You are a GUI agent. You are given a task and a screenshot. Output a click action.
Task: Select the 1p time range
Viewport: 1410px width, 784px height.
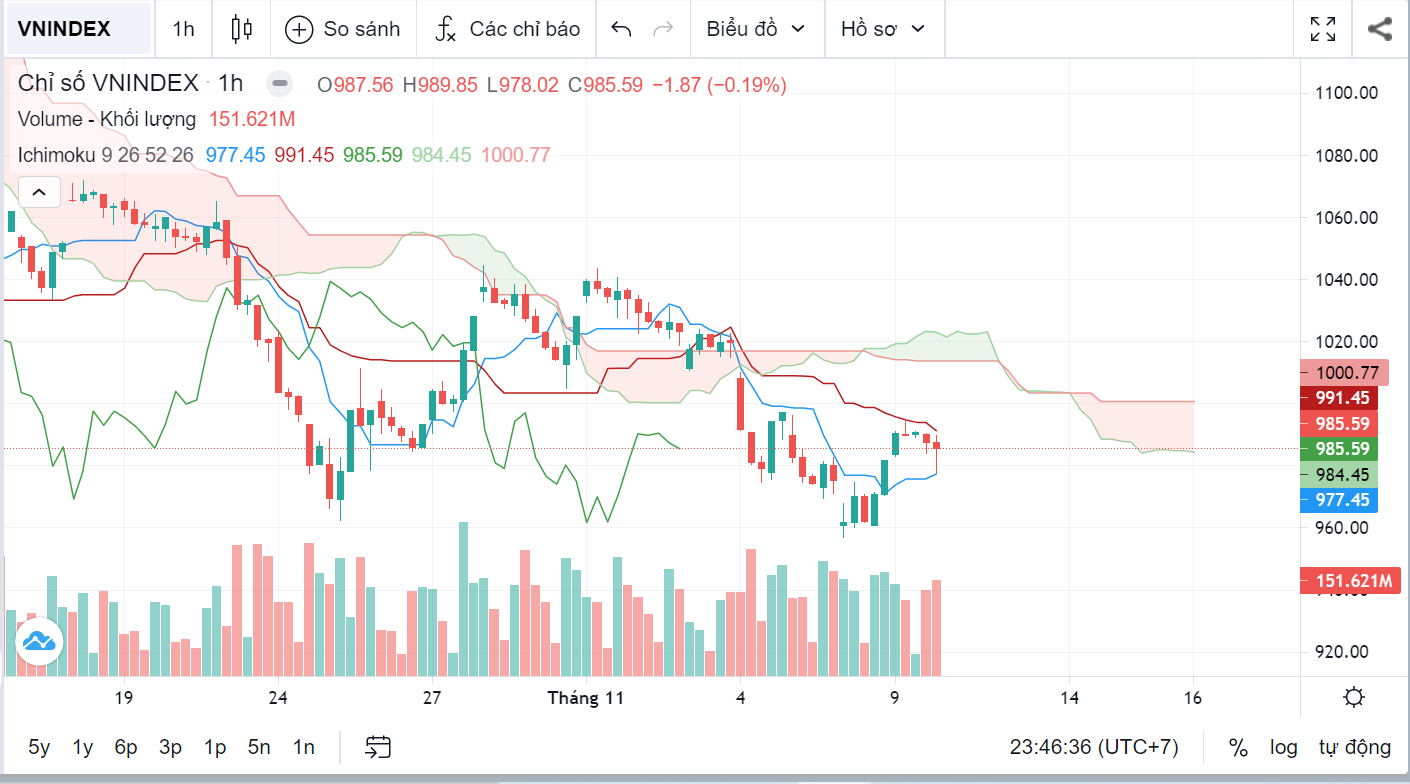(x=214, y=747)
